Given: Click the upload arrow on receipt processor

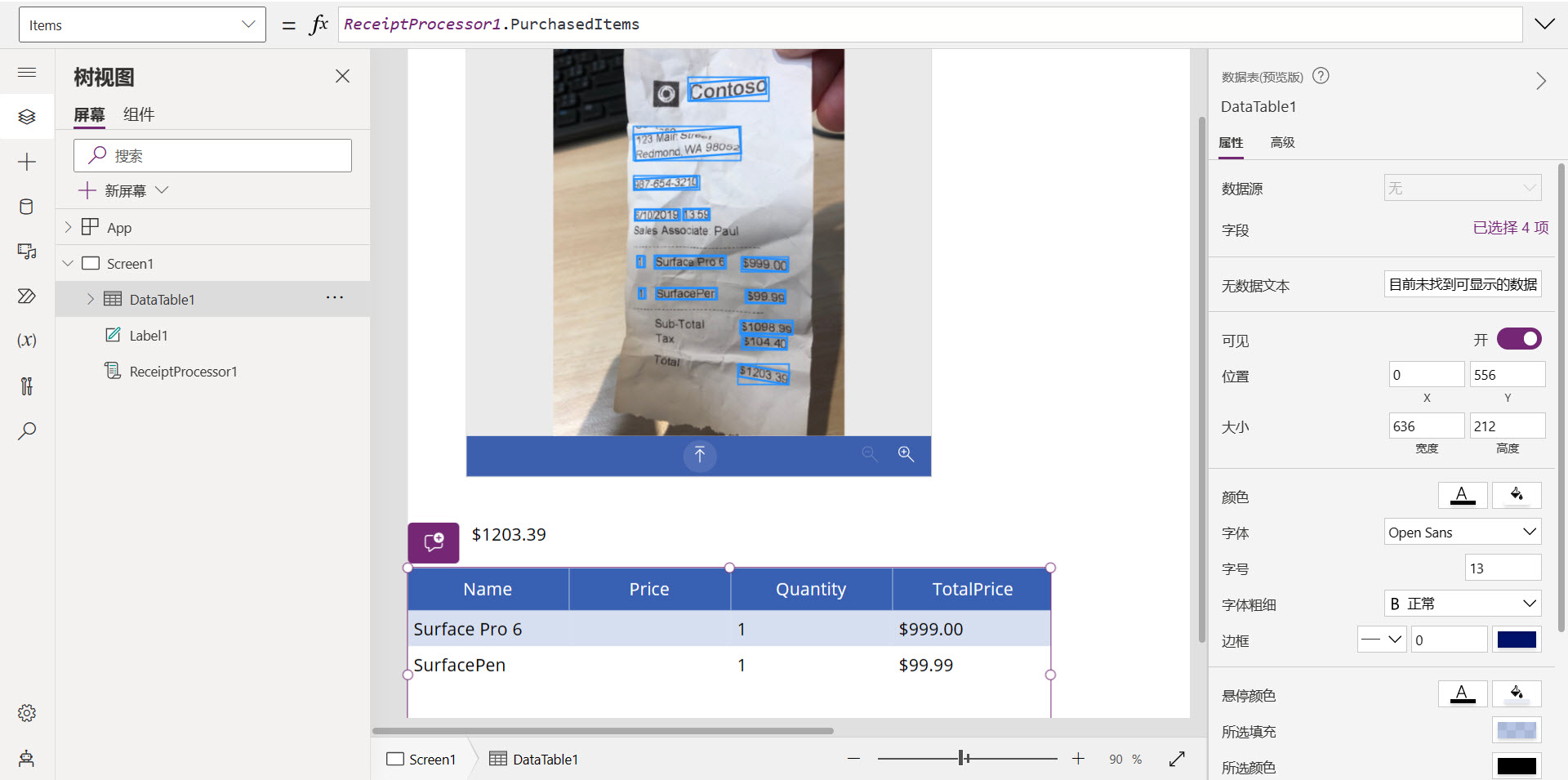Looking at the screenshot, I should [x=700, y=455].
